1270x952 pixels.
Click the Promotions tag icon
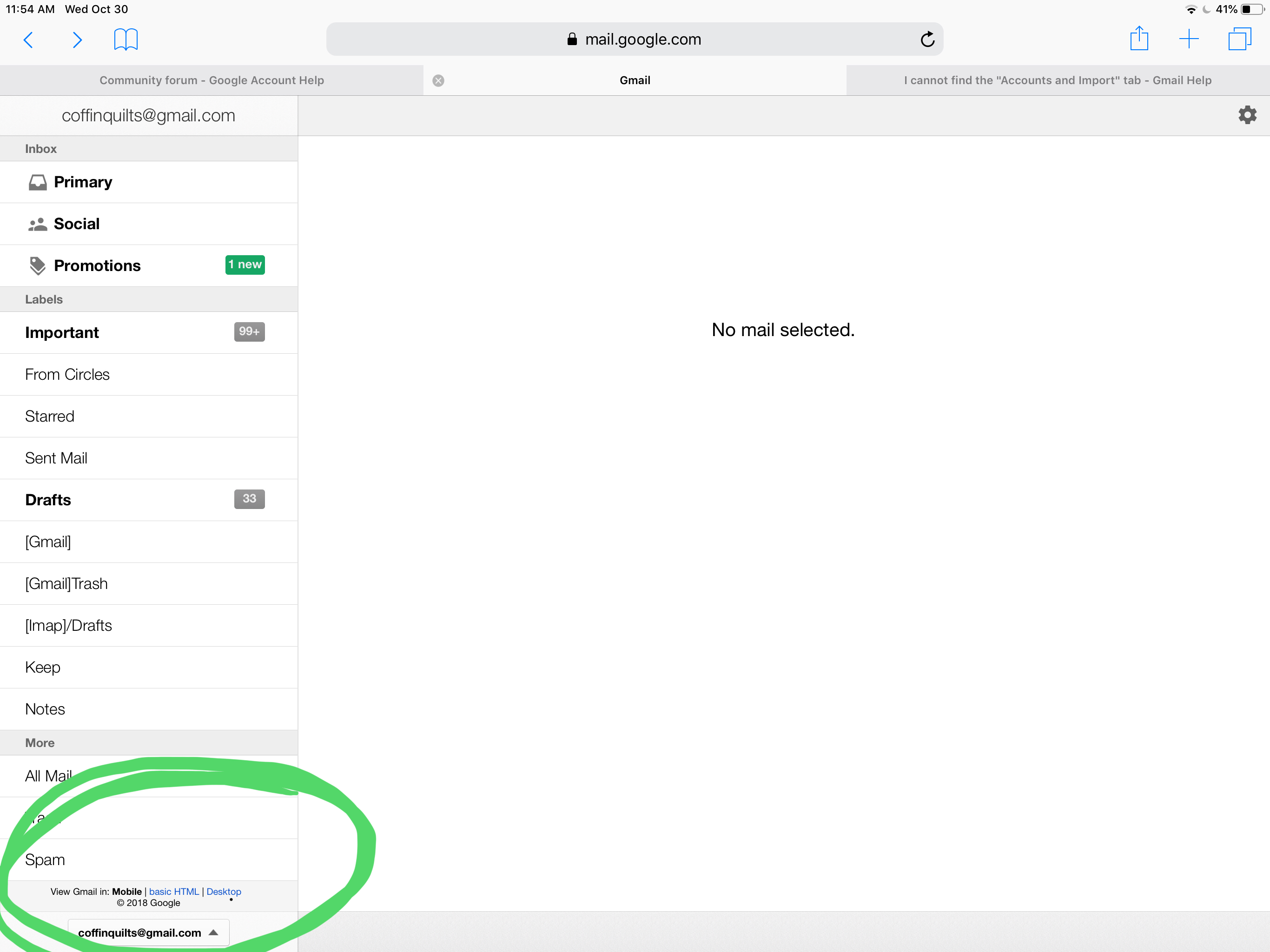[x=37, y=265]
